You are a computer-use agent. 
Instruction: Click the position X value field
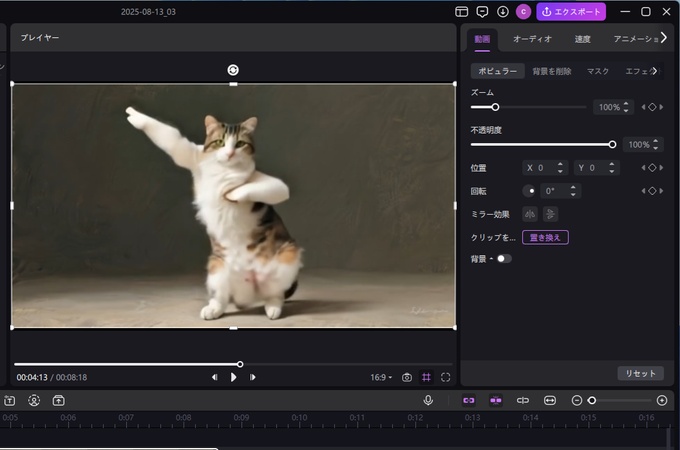[539, 168]
